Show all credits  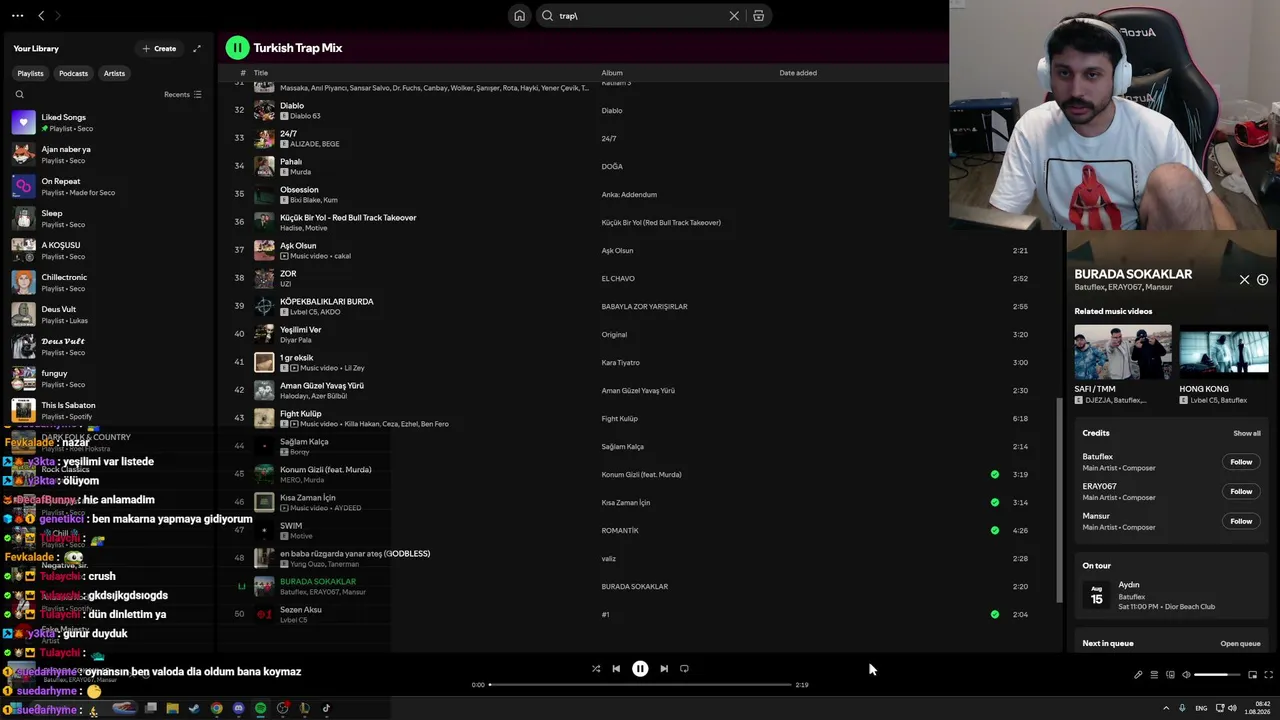[x=1246, y=434]
